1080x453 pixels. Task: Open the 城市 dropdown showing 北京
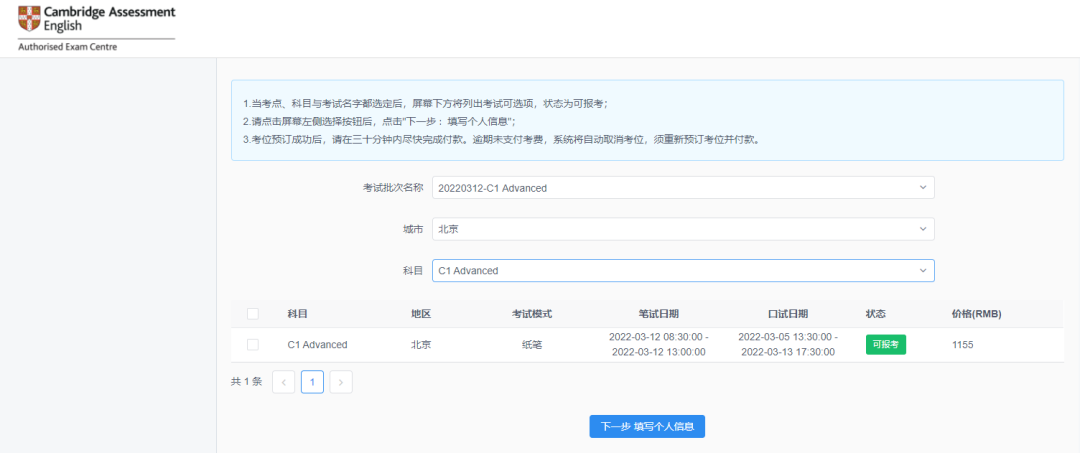tap(683, 229)
